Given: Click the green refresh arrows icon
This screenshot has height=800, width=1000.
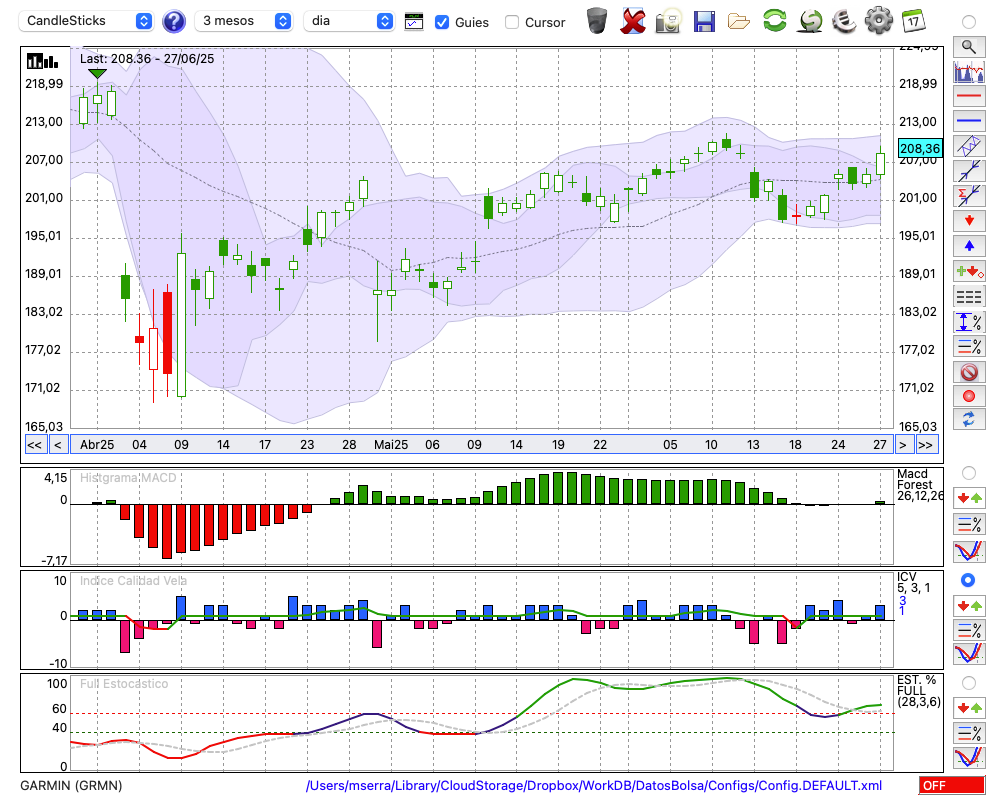Looking at the screenshot, I should click(774, 20).
